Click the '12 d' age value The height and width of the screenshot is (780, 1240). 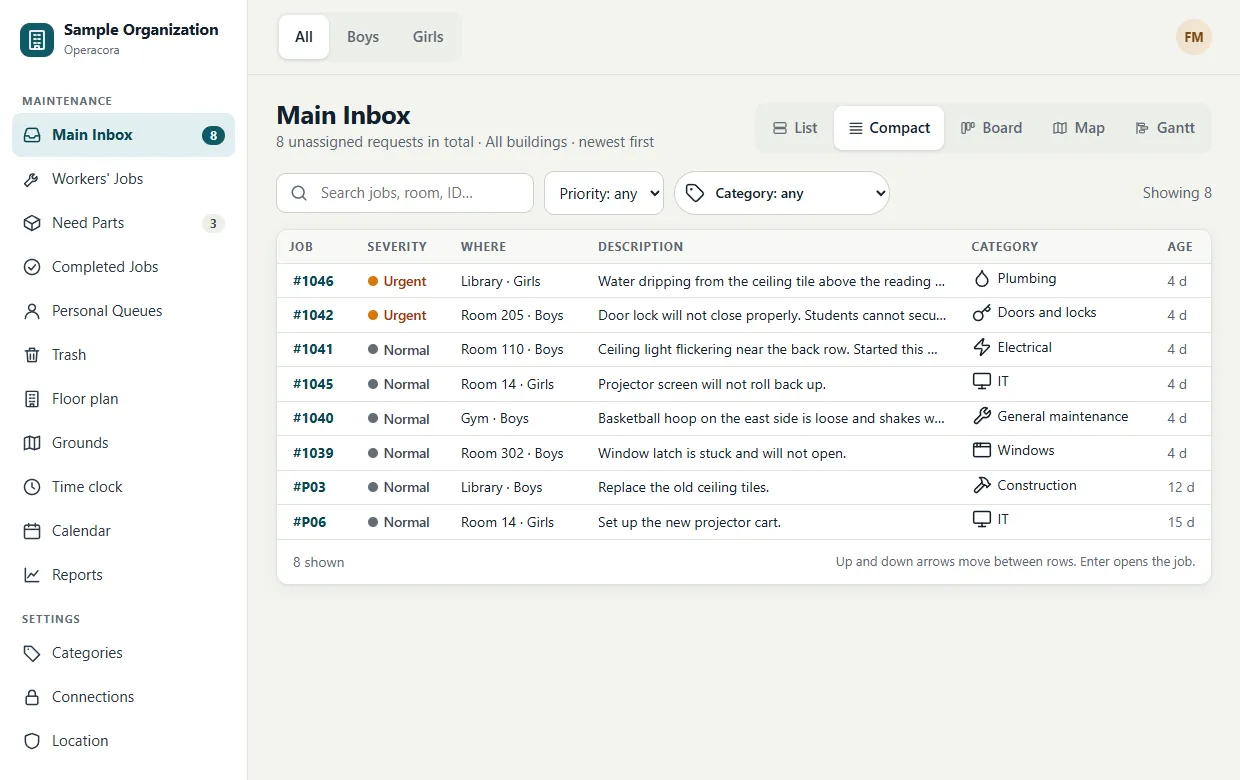click(x=1181, y=488)
